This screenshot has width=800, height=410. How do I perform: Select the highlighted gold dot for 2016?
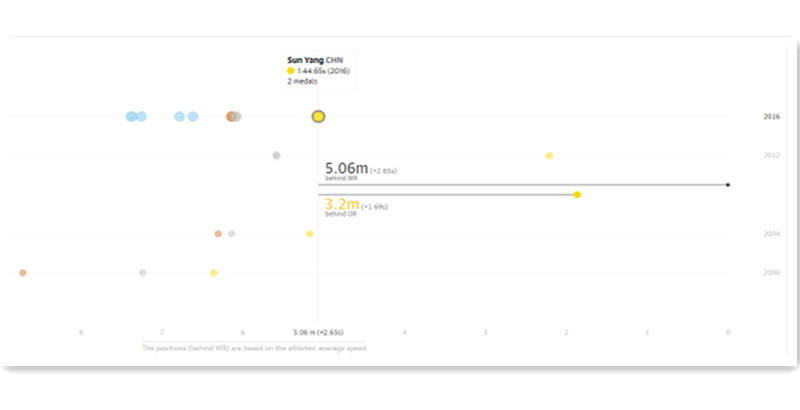(318, 117)
